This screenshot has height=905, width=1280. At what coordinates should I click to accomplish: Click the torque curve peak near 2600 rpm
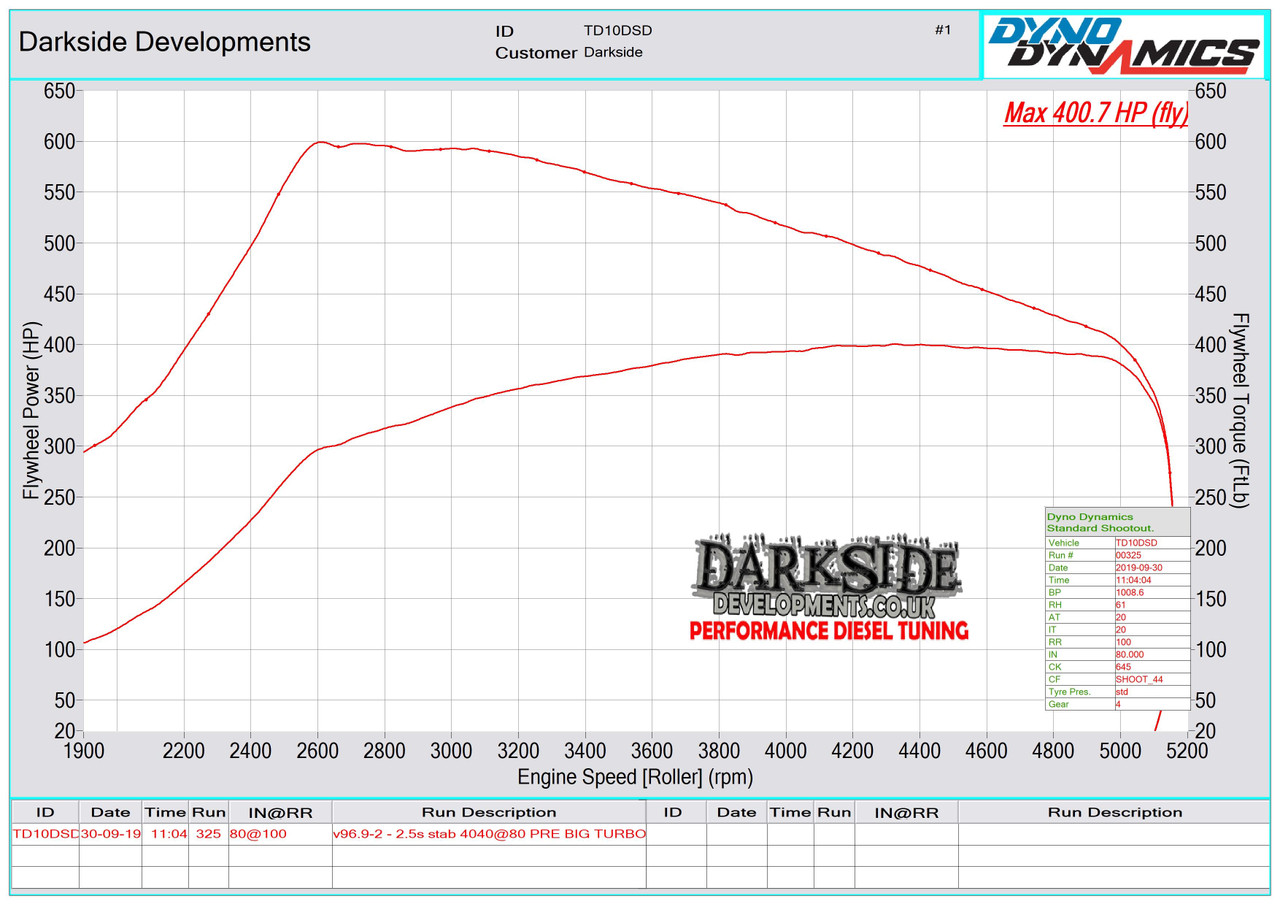(x=319, y=142)
